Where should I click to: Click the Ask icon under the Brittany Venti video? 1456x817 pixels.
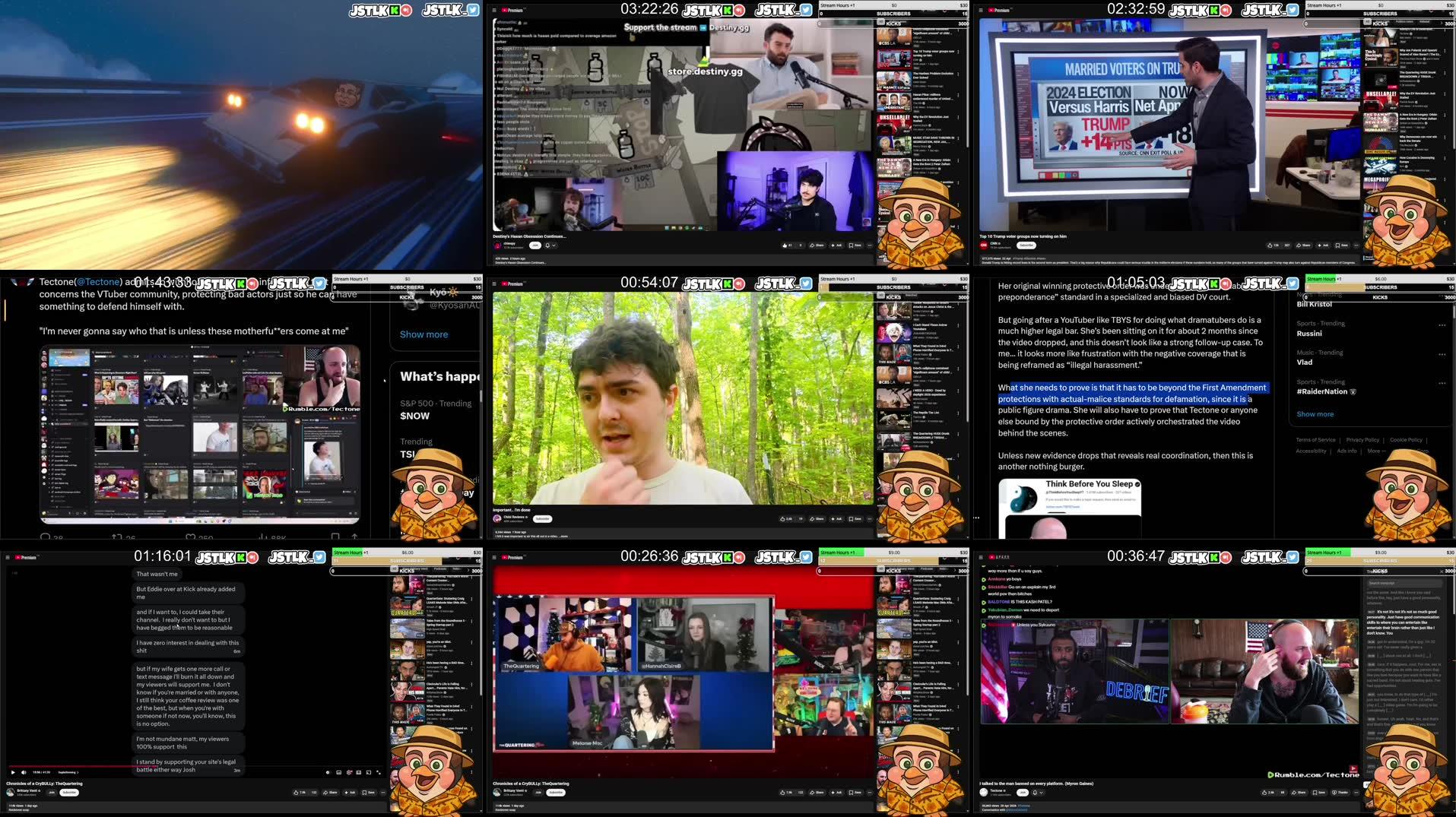coord(351,793)
